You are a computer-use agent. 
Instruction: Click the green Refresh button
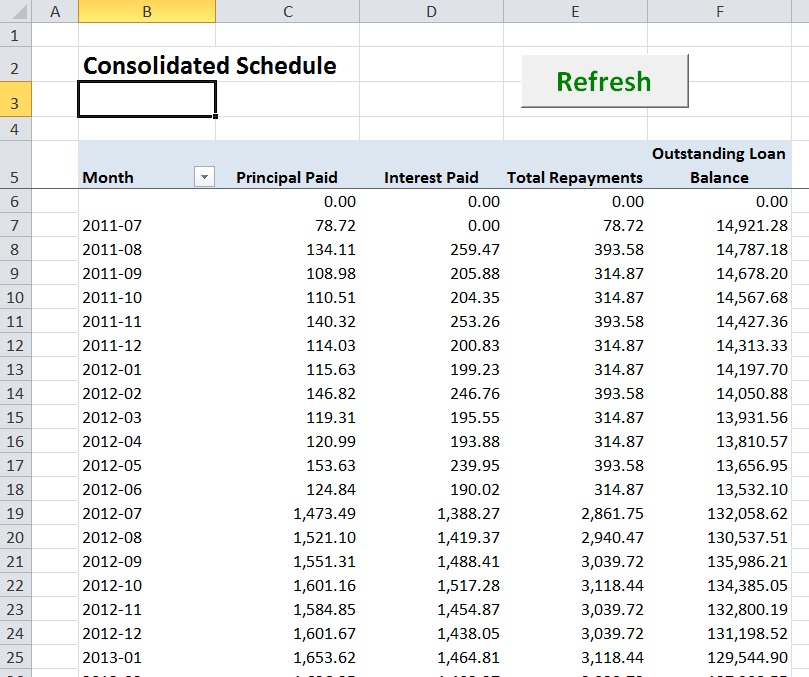604,81
